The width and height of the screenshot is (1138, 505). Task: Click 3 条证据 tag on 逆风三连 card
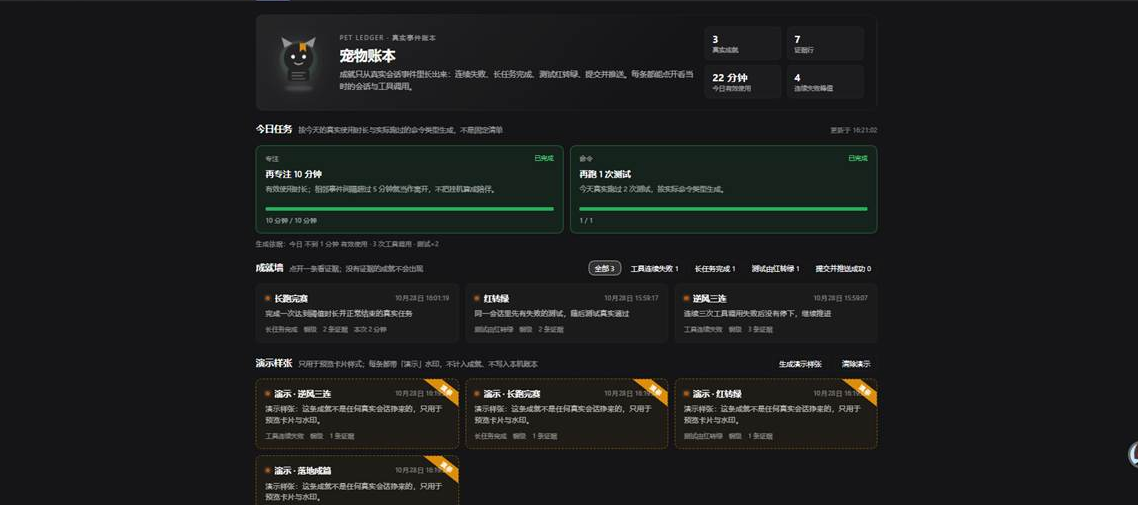tap(760, 329)
